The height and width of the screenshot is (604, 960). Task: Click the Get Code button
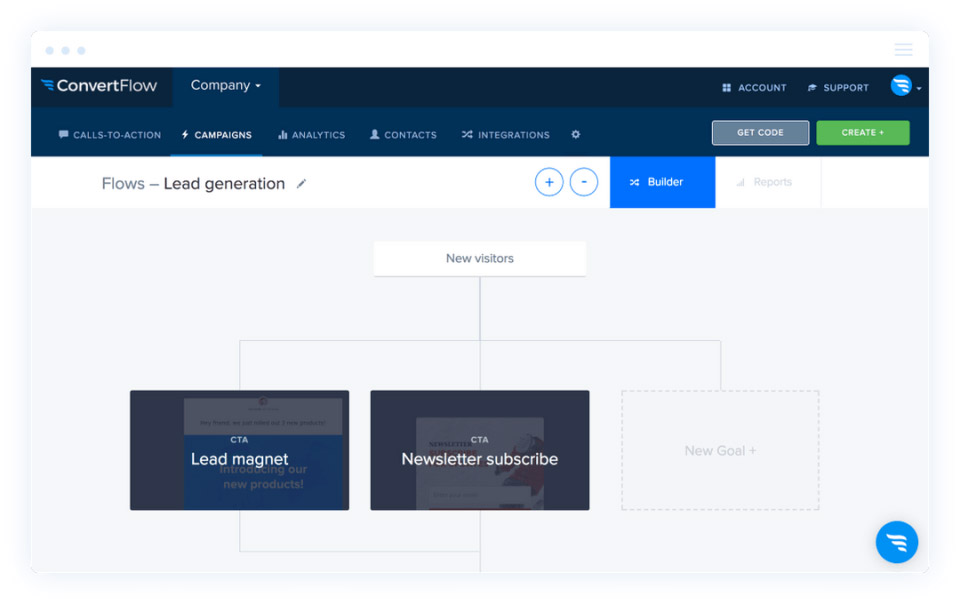(760, 132)
